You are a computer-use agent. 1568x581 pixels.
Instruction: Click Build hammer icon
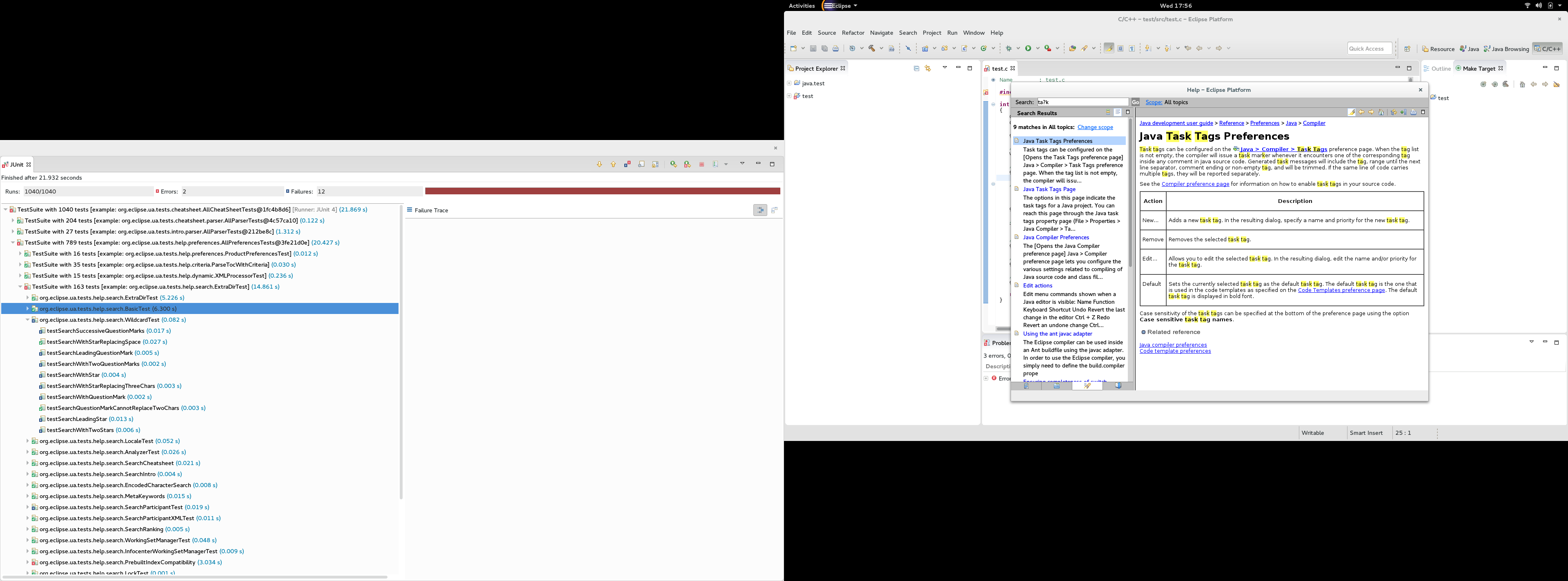pyautogui.click(x=872, y=49)
